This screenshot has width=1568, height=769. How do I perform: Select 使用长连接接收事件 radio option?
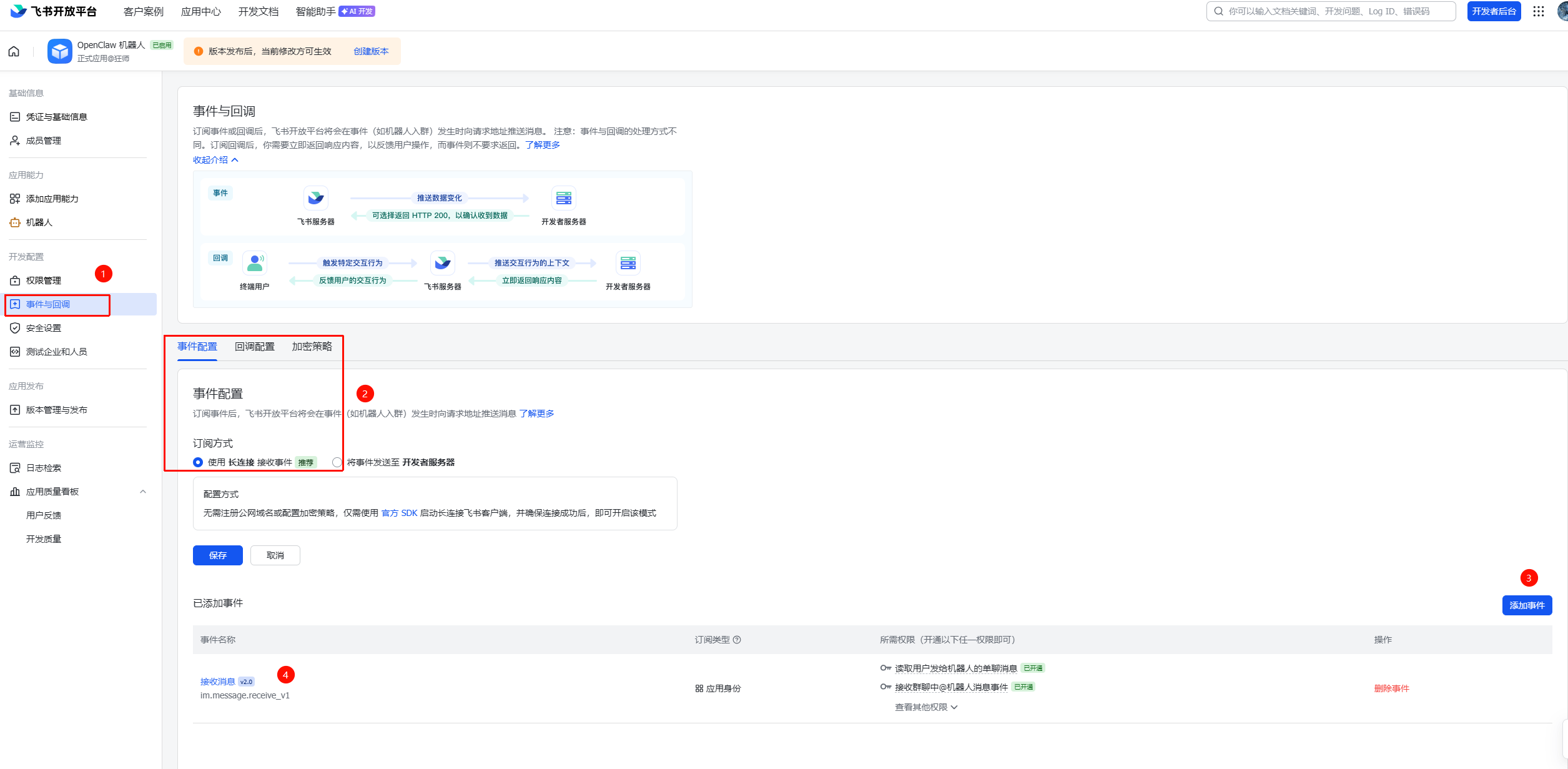pyautogui.click(x=198, y=462)
